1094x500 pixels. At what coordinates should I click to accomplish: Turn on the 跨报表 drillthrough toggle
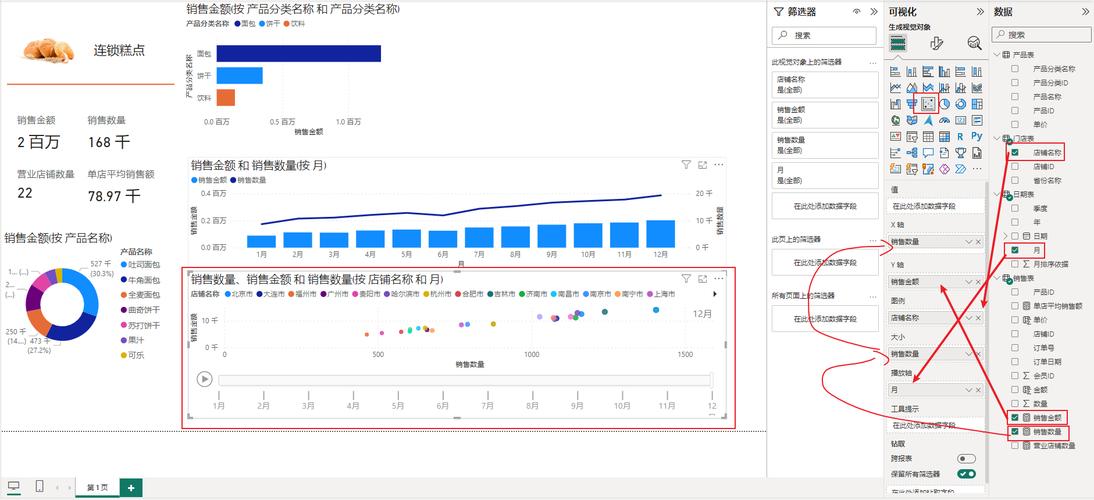pos(966,458)
